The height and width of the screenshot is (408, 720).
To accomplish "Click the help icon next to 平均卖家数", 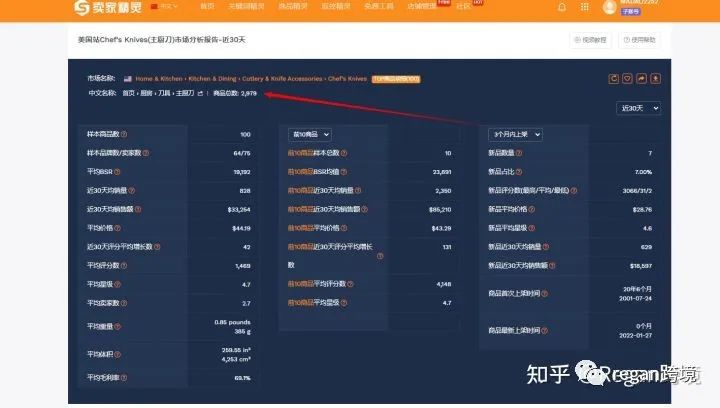I will tap(124, 303).
